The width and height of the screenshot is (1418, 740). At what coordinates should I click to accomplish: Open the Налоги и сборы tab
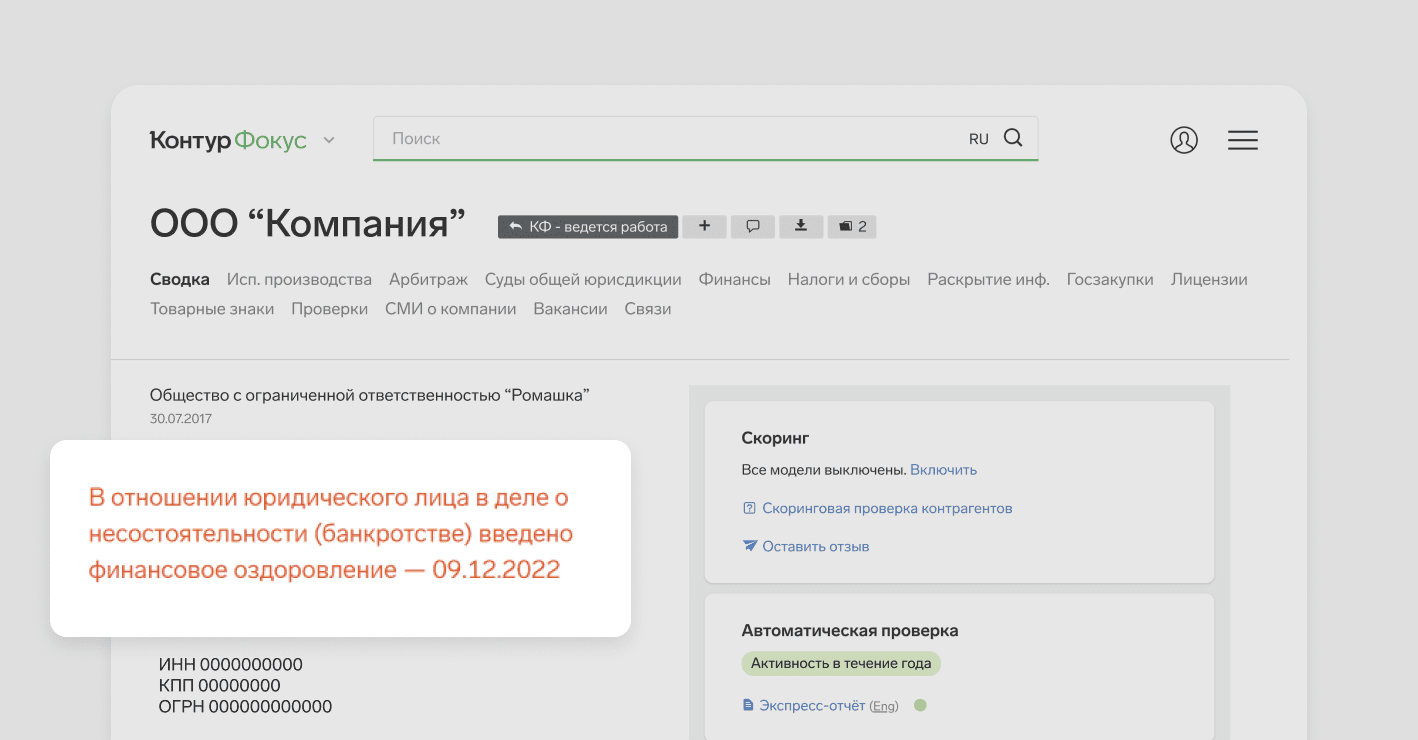pyautogui.click(x=849, y=280)
